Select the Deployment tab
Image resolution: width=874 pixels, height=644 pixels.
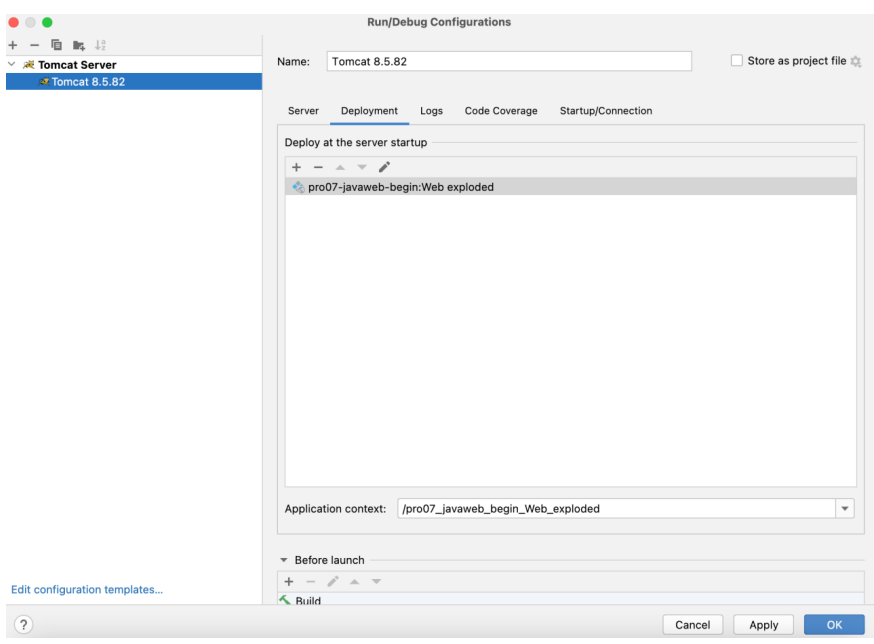(x=370, y=110)
